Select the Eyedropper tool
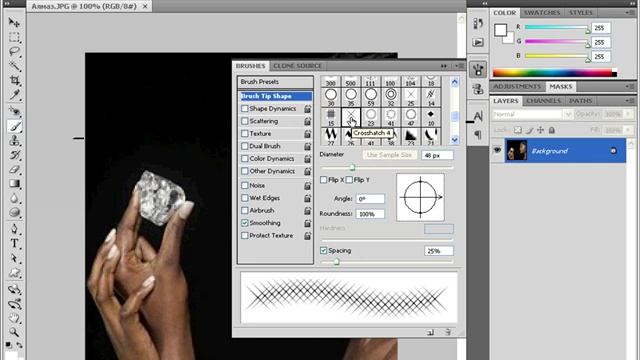The image size is (640, 360). click(14, 95)
